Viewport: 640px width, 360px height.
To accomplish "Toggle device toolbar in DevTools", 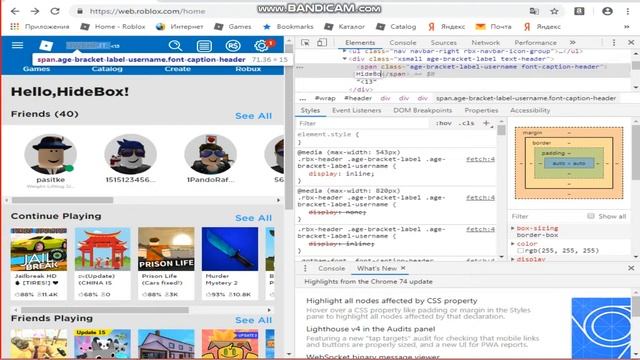I will (322, 42).
